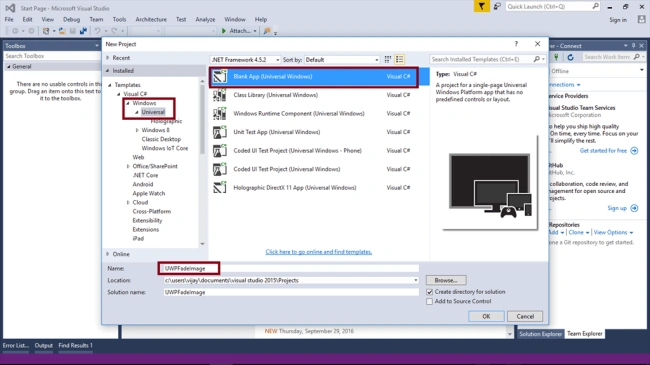This screenshot has width=650, height=365.
Task: Click the Visual Studio logo icon
Action: click(10, 8)
